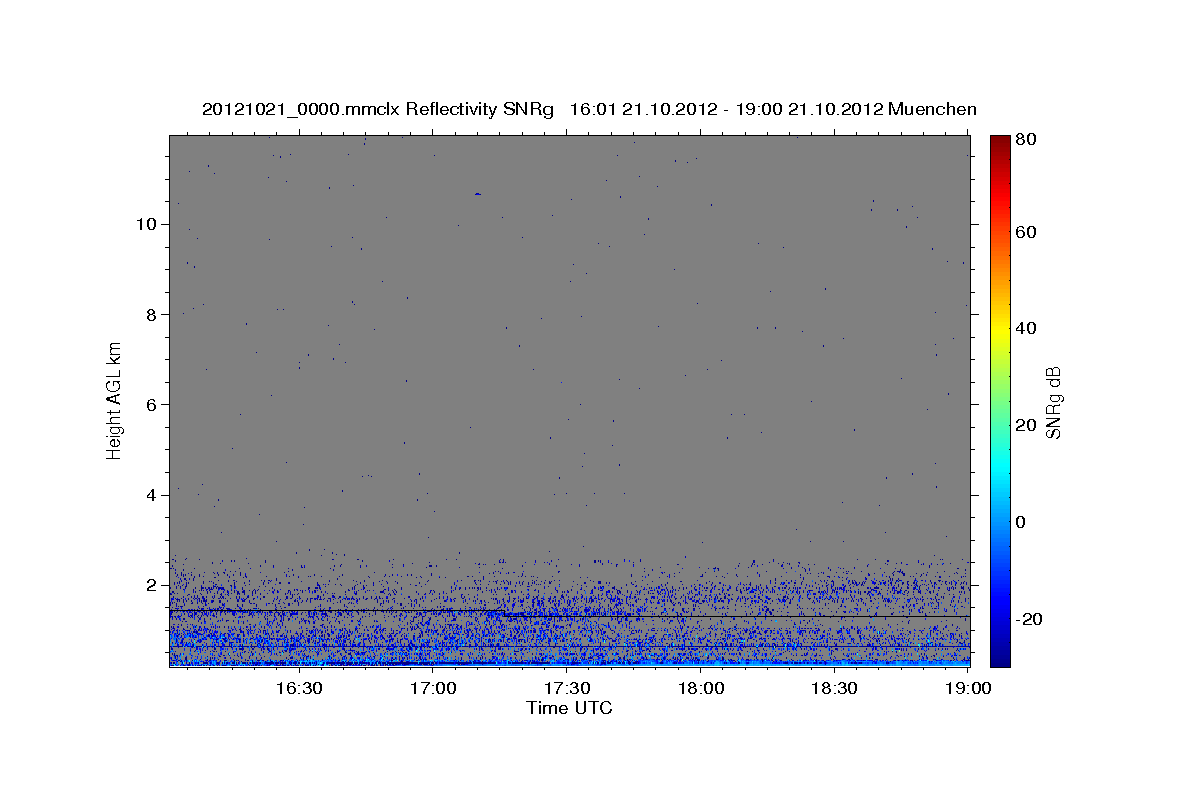Click the colorbar value 20 label
The height and width of the screenshot is (800, 1200).
click(x=1027, y=425)
